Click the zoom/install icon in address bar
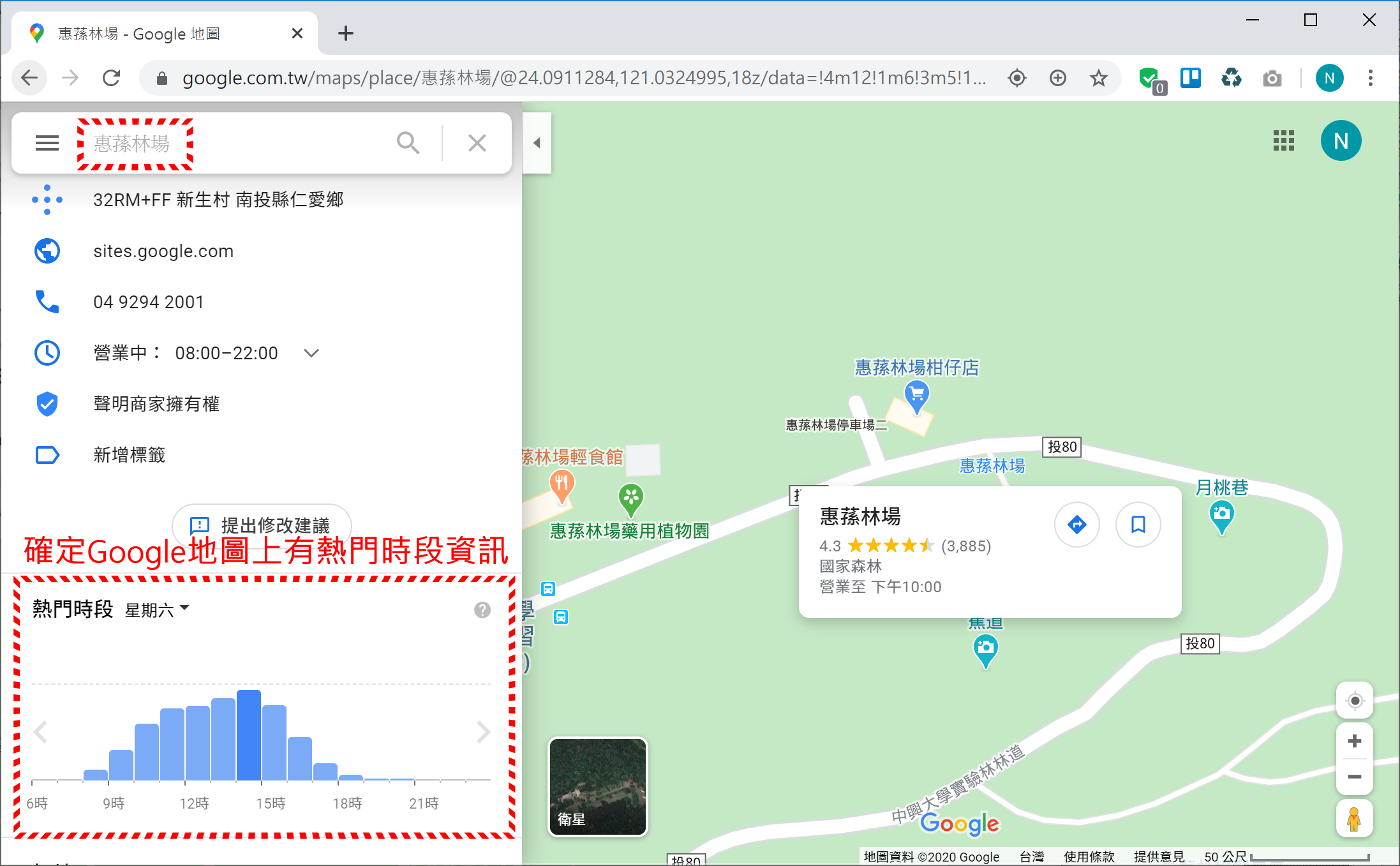This screenshot has height=866, width=1400. 1058,78
